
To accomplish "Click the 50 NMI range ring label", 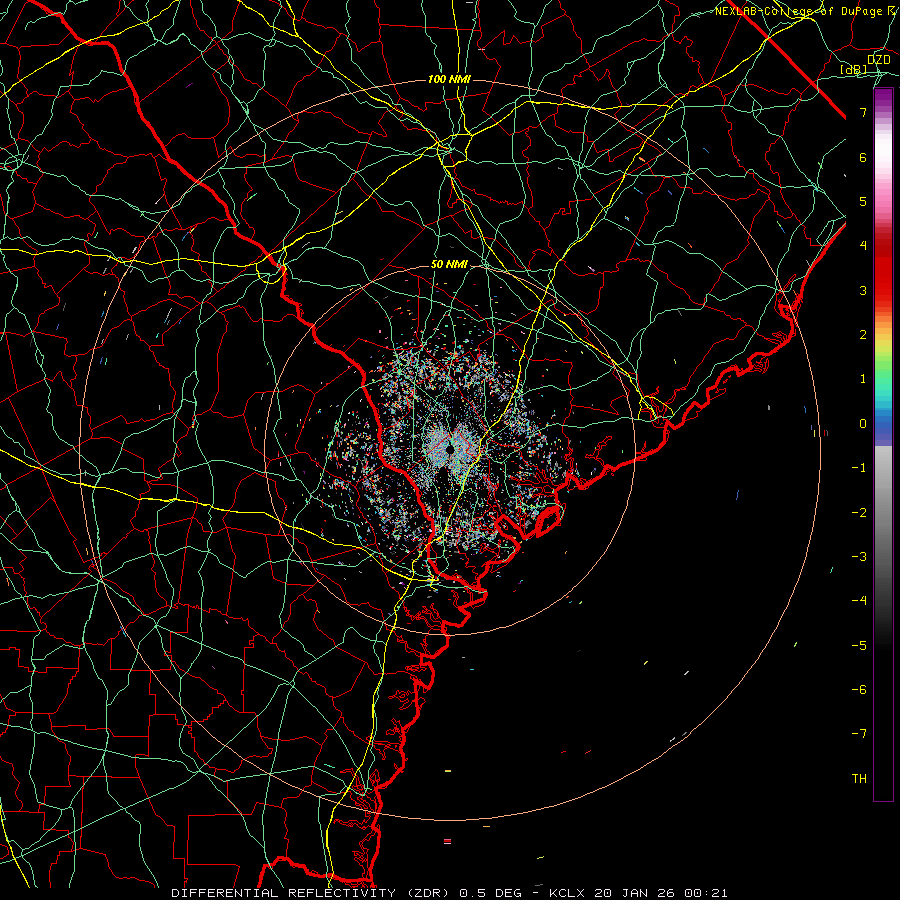I will click(449, 265).
